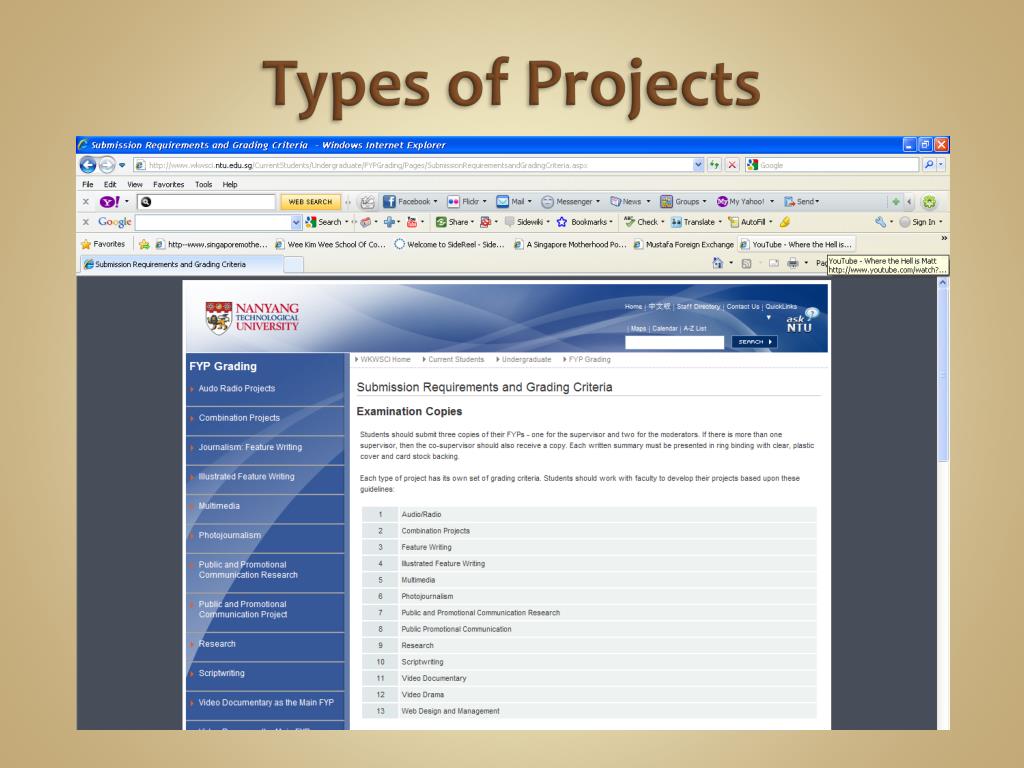Click the Nanyang Technological University logo
This screenshot has height=768, width=1024.
point(252,317)
